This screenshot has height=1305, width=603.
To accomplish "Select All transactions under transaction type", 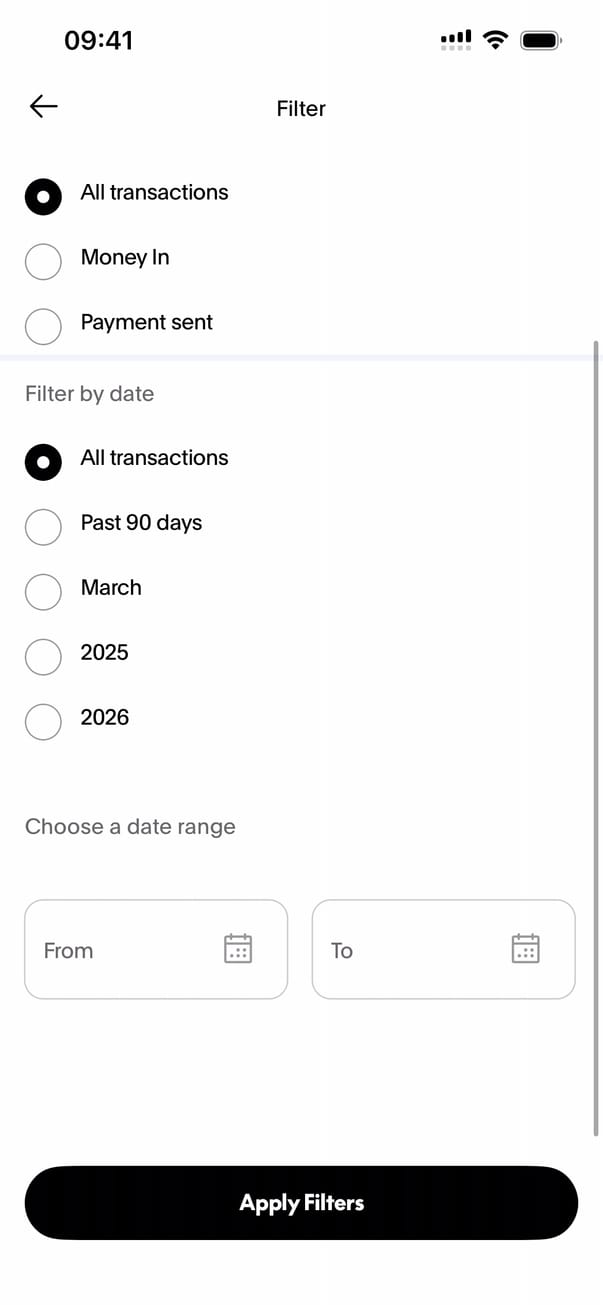I will coord(43,195).
